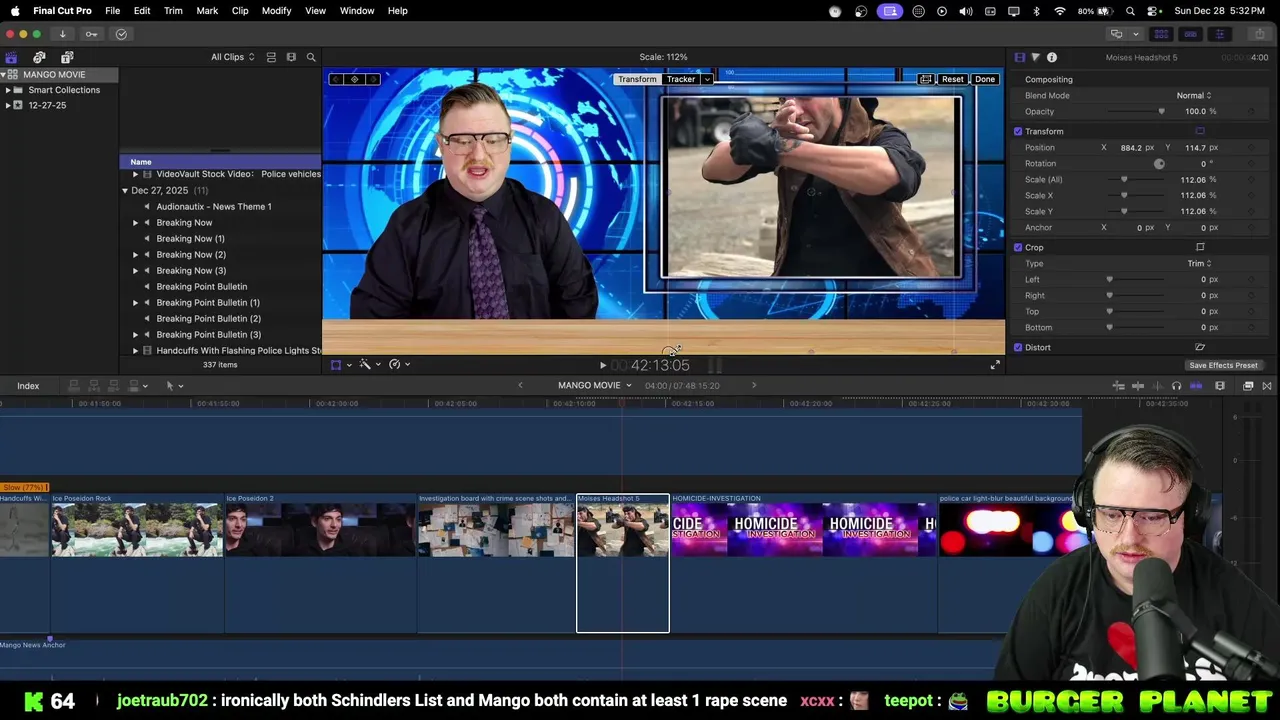
Task: Open the Blend Mode Normal dropdown
Action: tap(1193, 95)
